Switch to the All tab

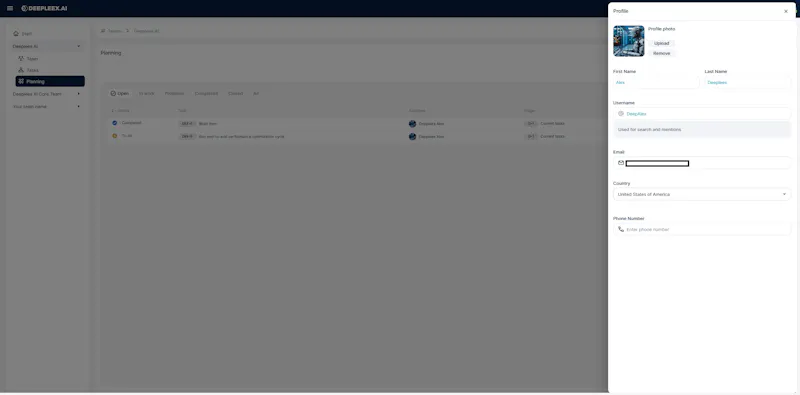(256, 93)
